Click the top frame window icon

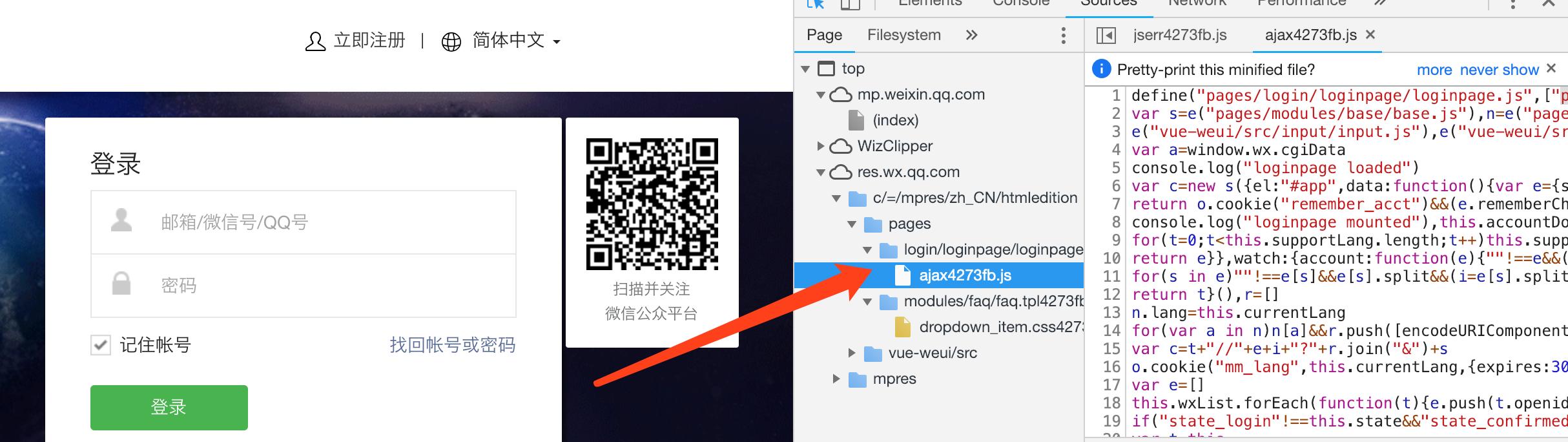pyautogui.click(x=825, y=68)
